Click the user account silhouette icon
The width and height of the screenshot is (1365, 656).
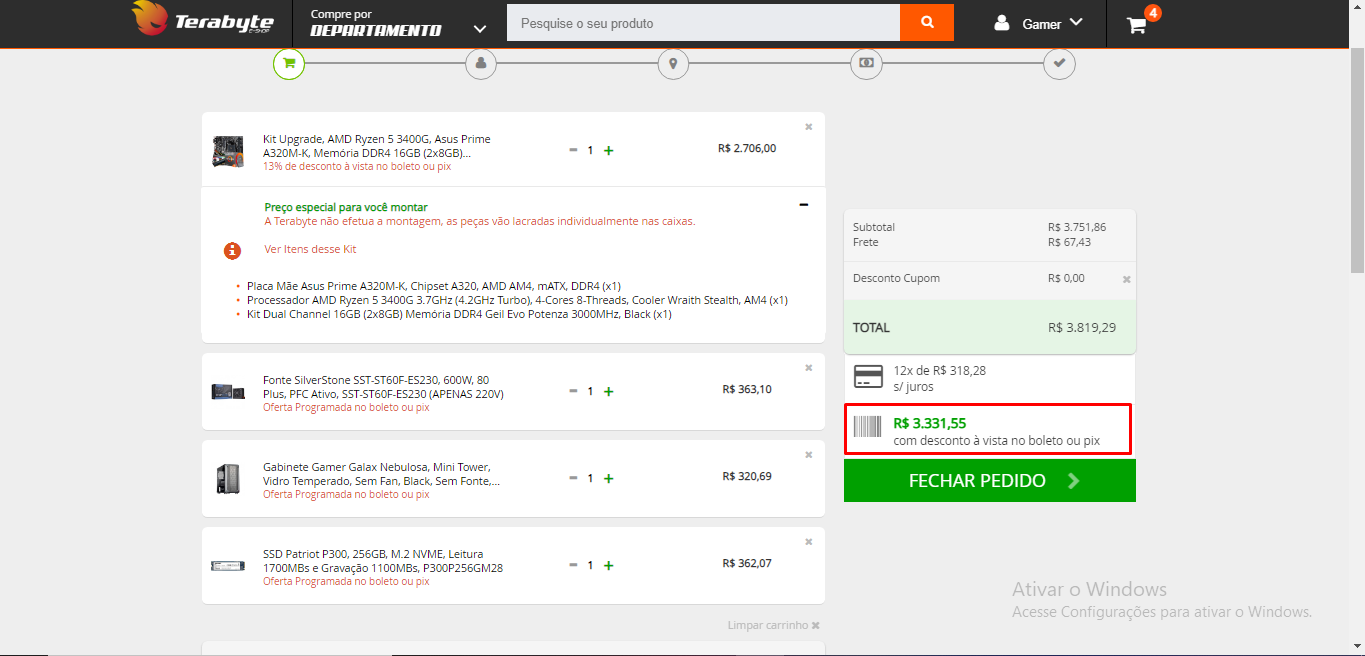[x=1002, y=22]
